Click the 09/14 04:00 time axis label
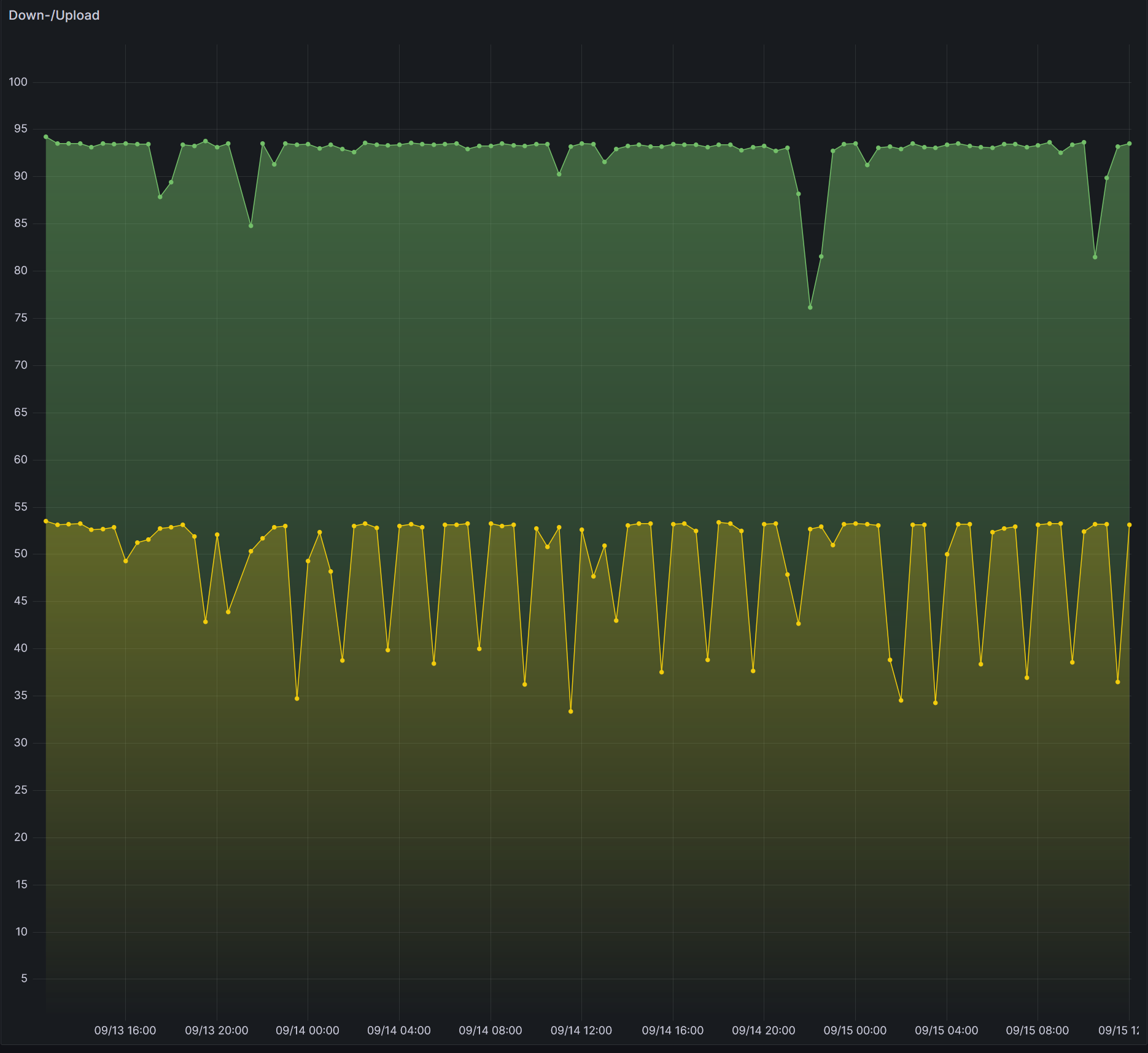 point(399,1031)
